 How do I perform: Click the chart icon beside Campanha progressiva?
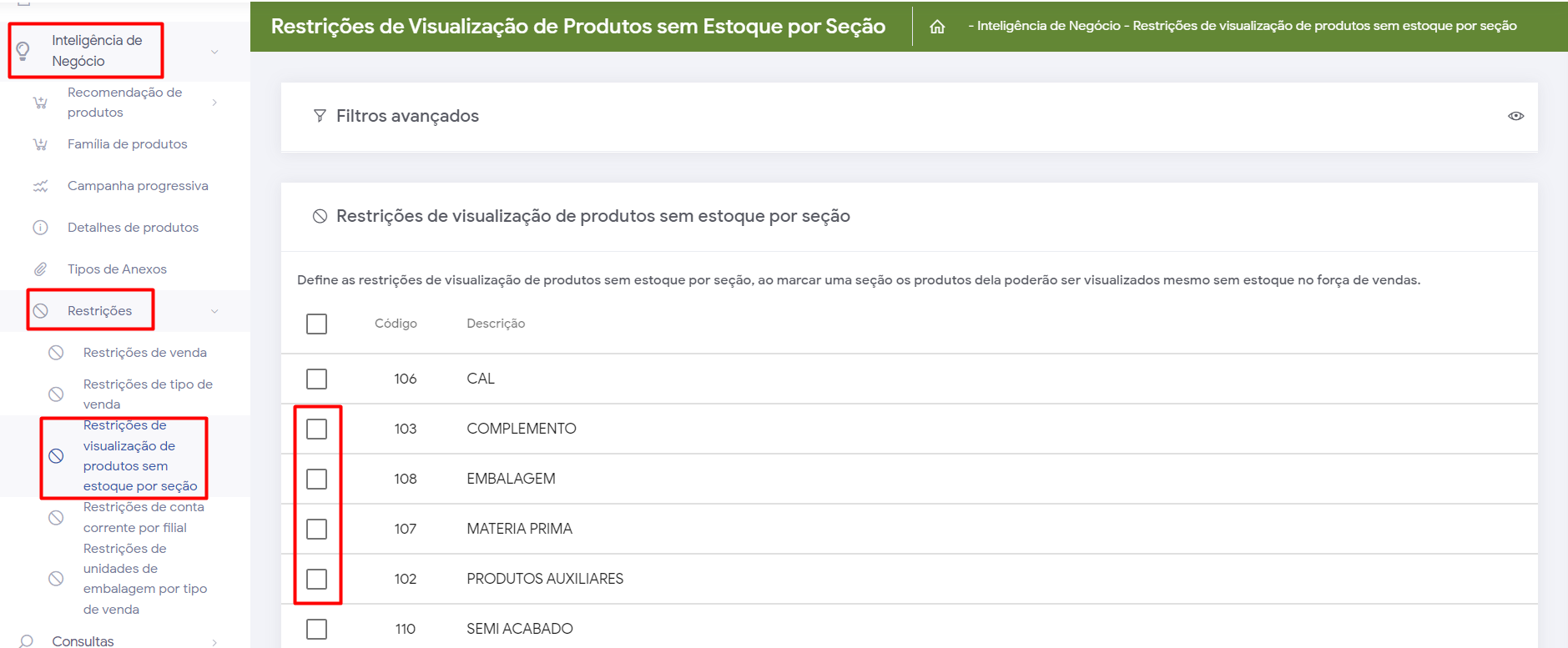(x=40, y=186)
